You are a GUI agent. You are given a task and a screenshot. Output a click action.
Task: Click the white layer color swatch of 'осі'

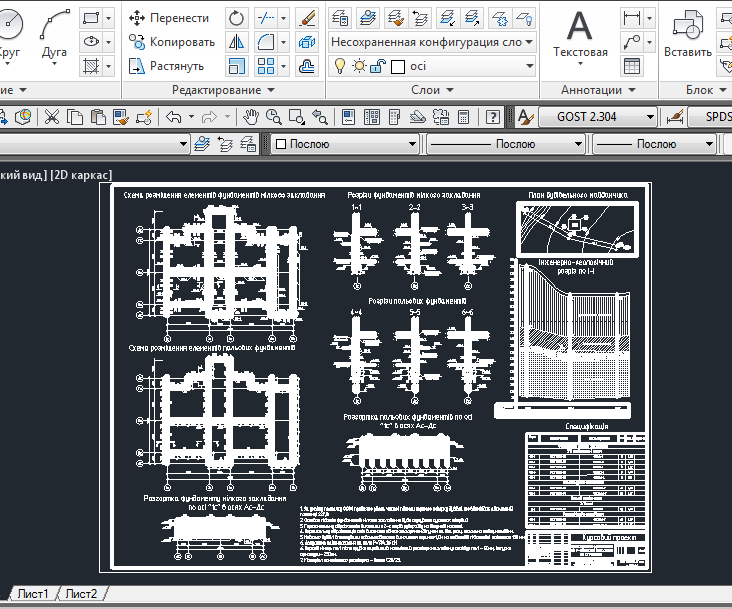coord(398,67)
